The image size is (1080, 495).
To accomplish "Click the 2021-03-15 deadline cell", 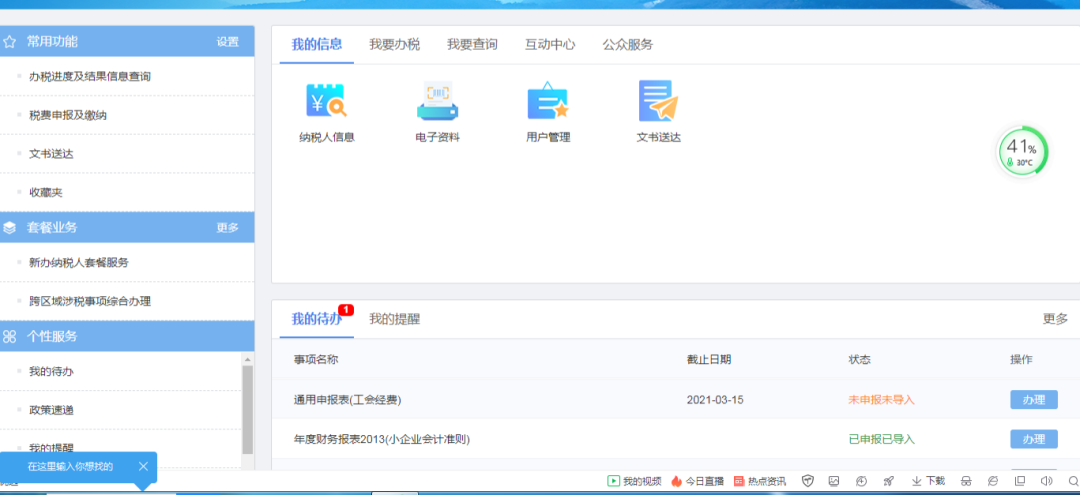I will pos(715,400).
